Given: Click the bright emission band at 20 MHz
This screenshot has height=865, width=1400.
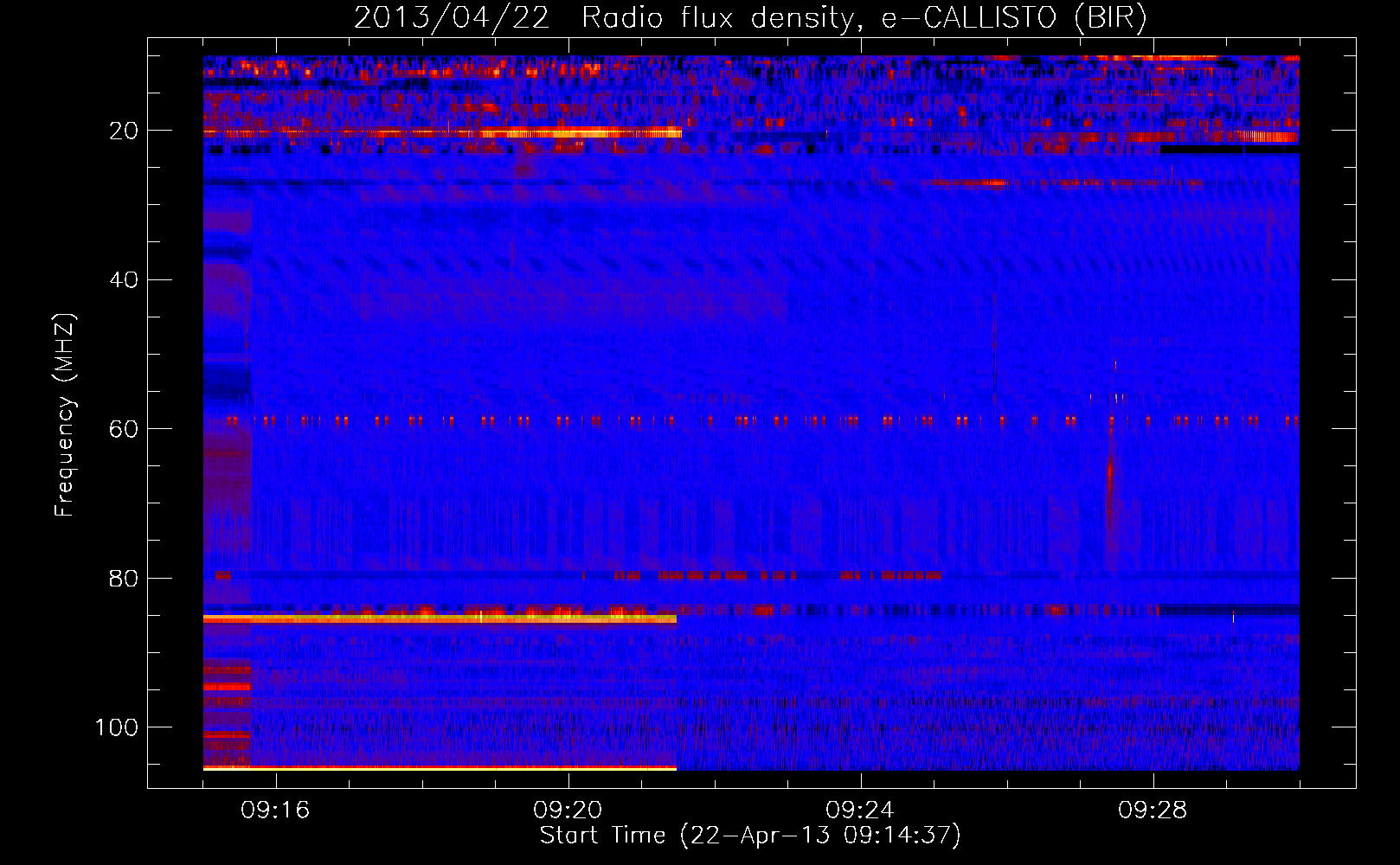Looking at the screenshot, I should pos(442,133).
